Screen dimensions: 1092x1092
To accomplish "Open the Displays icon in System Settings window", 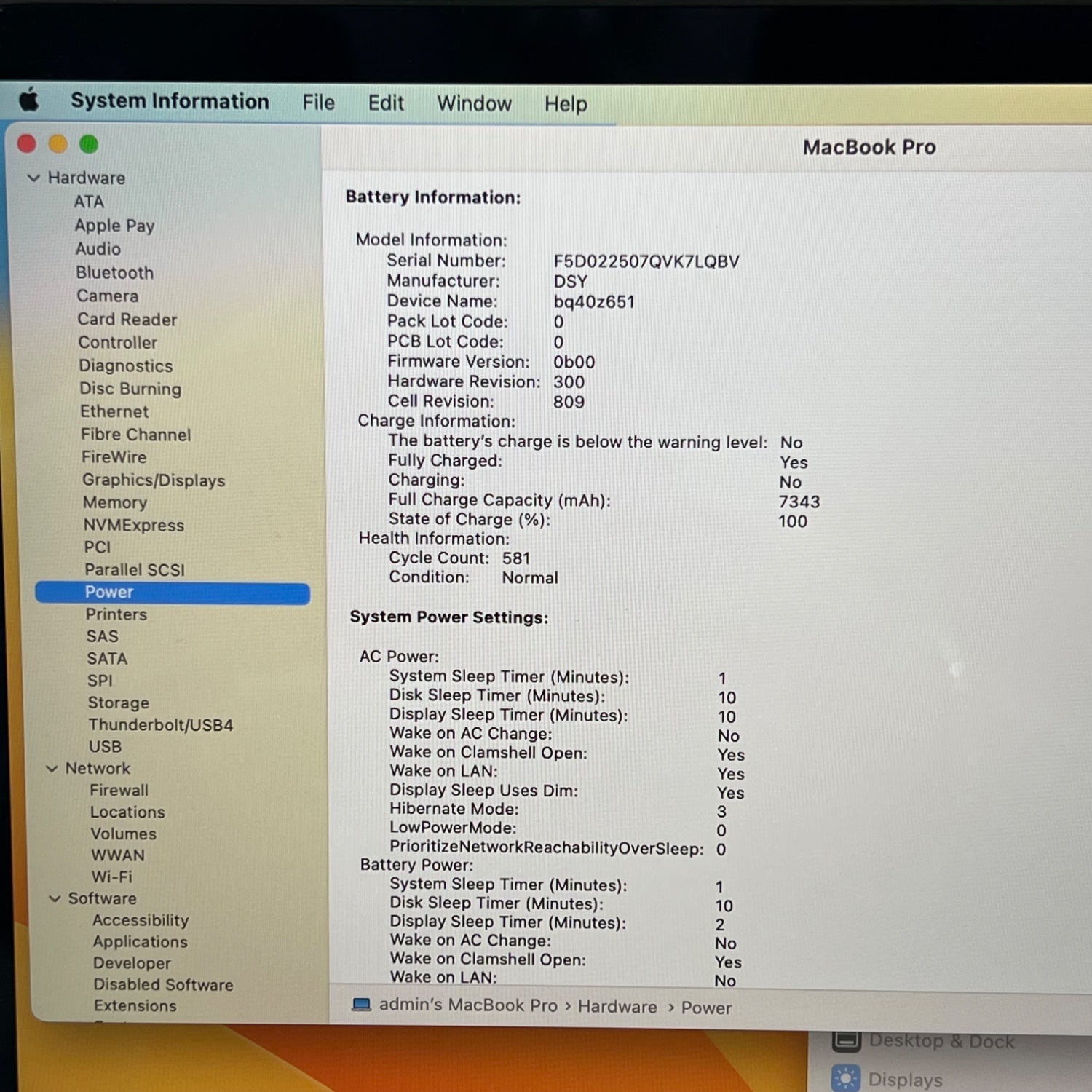I will (846, 1078).
